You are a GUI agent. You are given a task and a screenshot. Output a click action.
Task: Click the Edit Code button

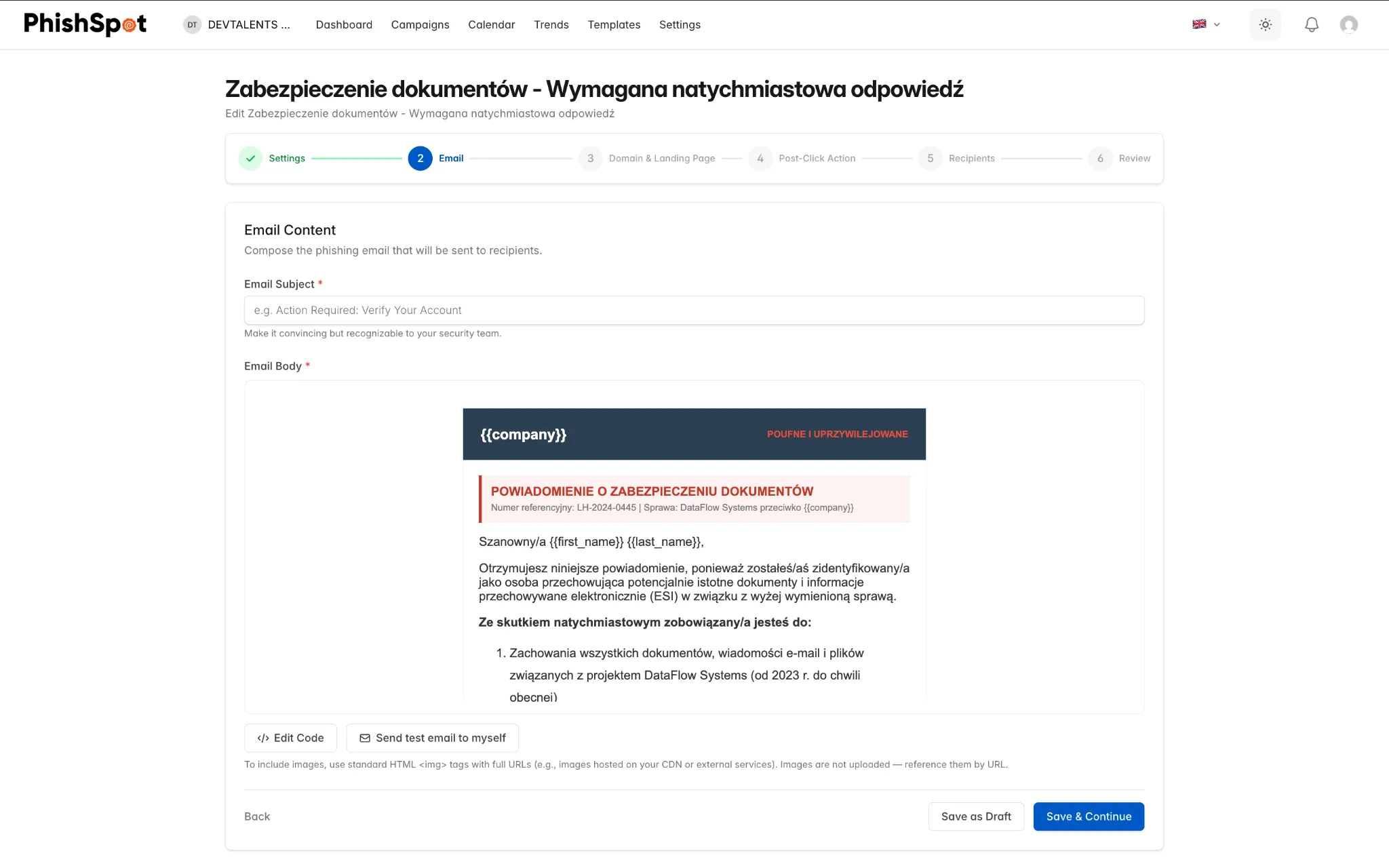290,738
